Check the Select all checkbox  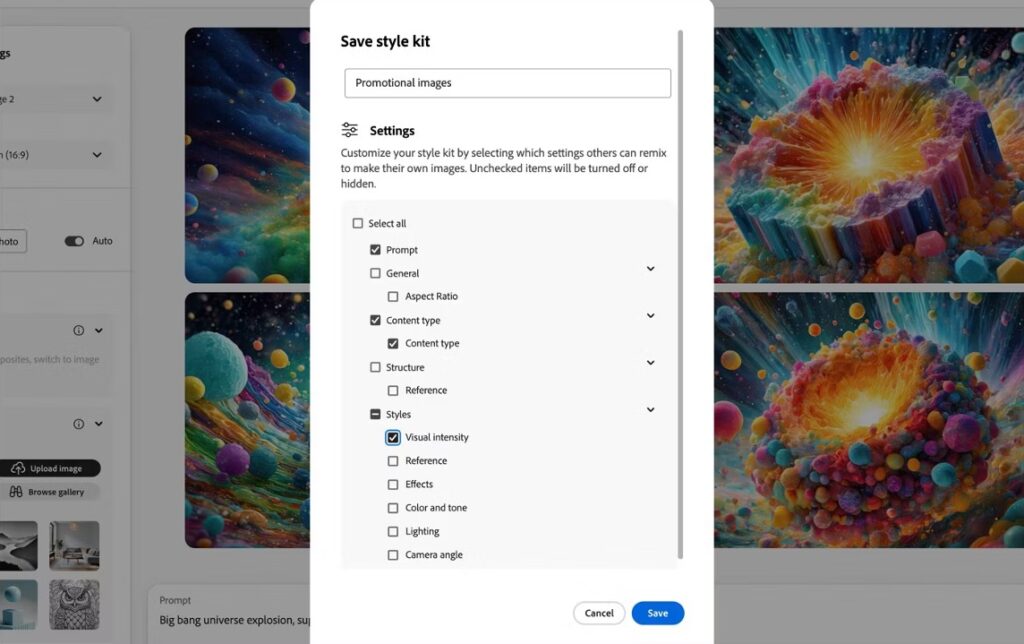[358, 223]
